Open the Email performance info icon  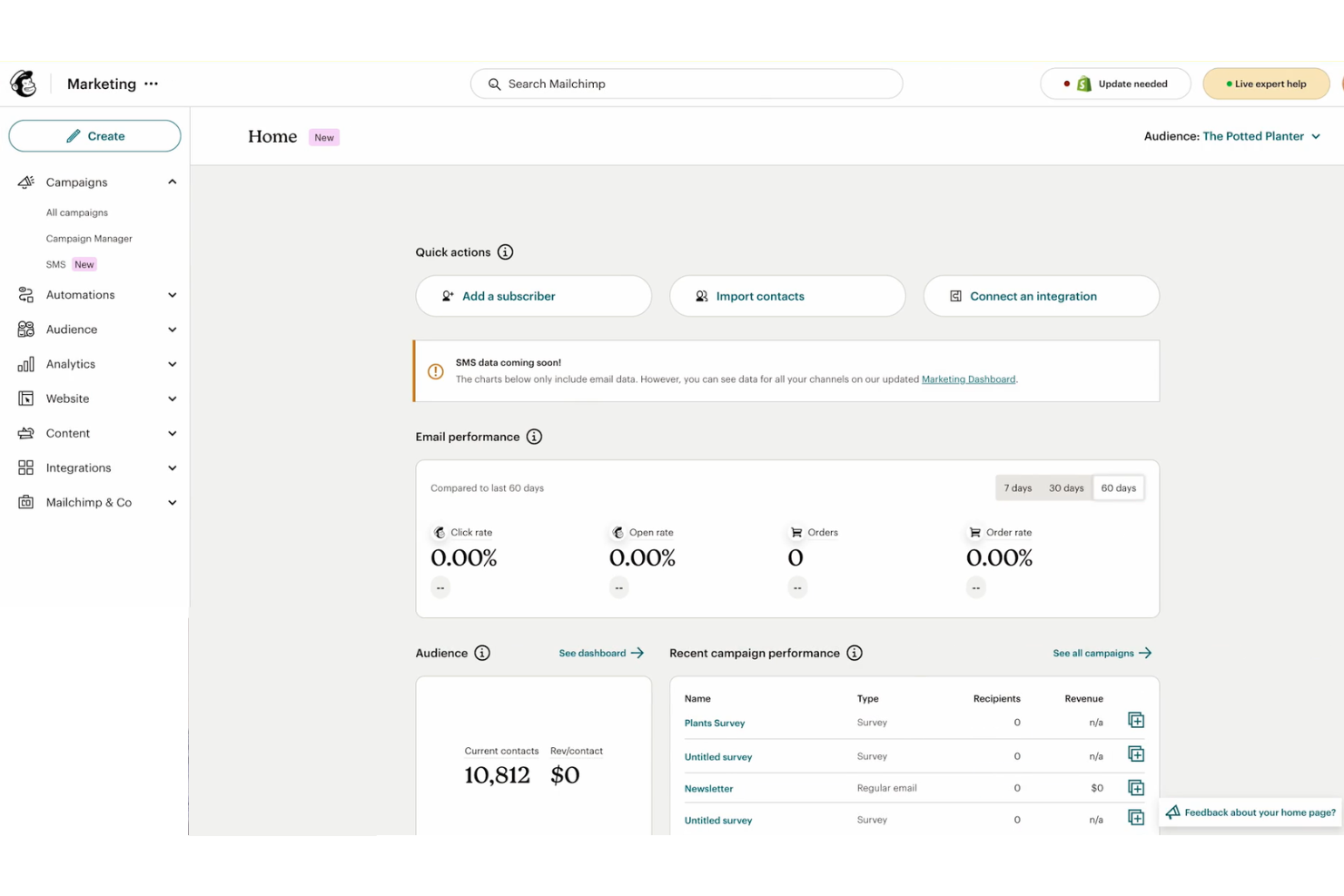pos(534,437)
